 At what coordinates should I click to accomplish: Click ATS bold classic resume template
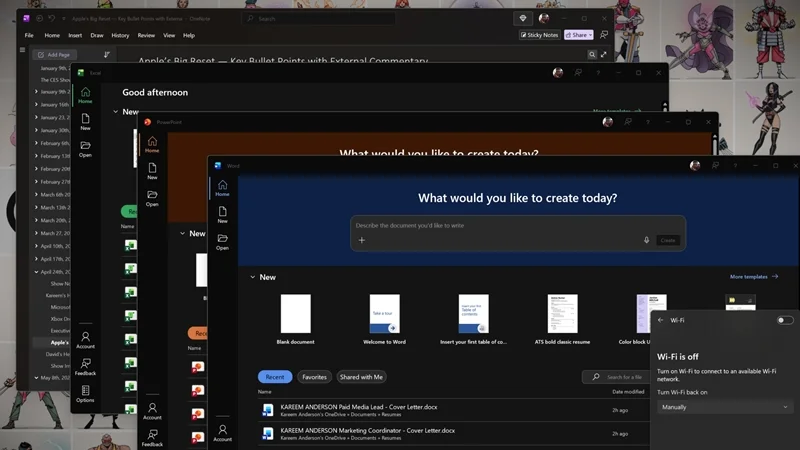click(x=562, y=319)
